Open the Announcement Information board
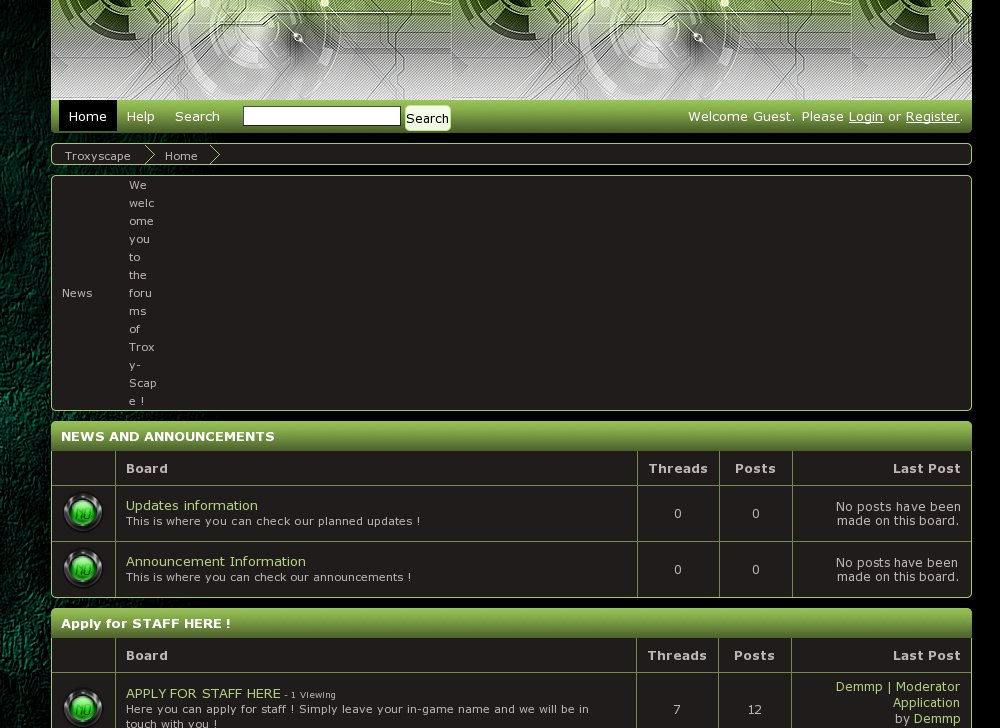Viewport: 1000px width, 728px height. [x=216, y=562]
